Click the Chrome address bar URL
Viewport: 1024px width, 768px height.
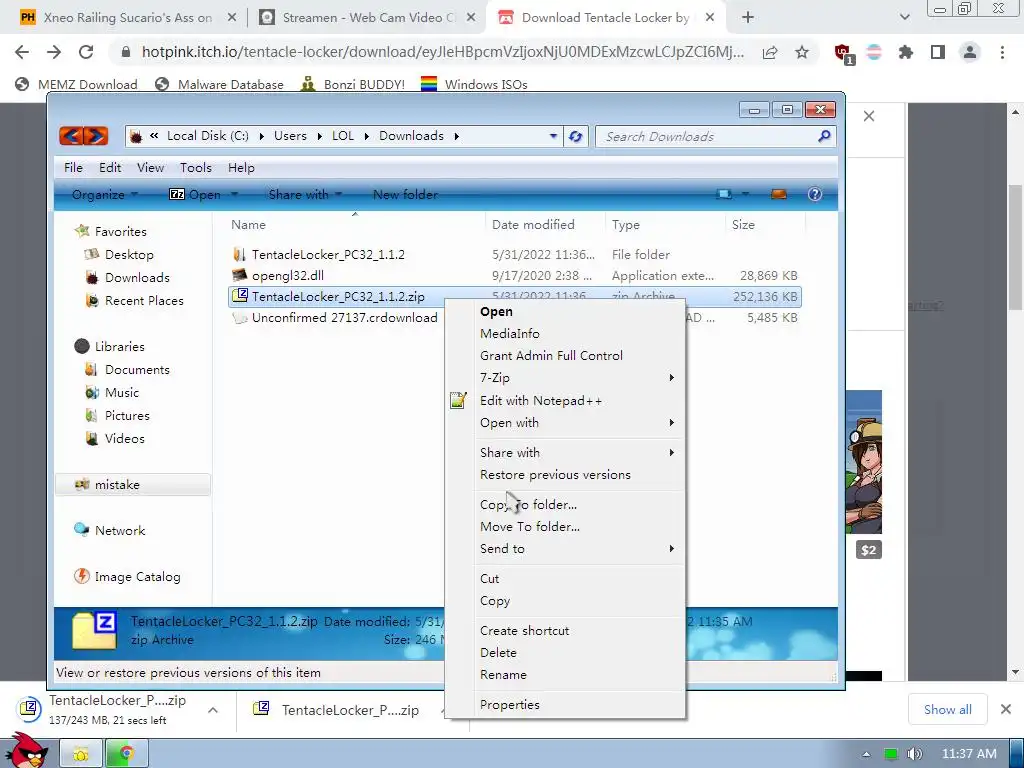pyautogui.click(x=443, y=52)
